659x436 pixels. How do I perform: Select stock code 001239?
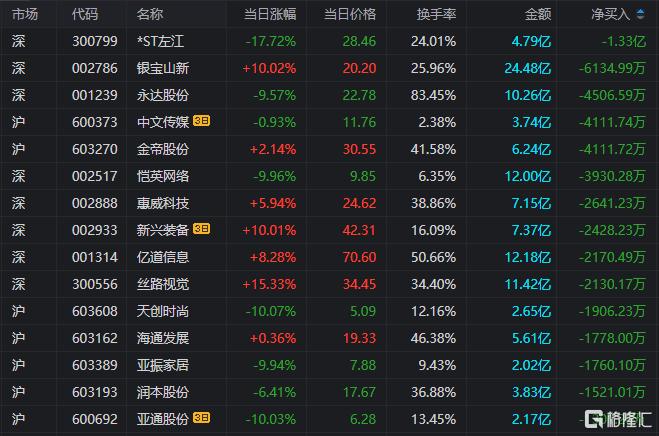click(95, 95)
